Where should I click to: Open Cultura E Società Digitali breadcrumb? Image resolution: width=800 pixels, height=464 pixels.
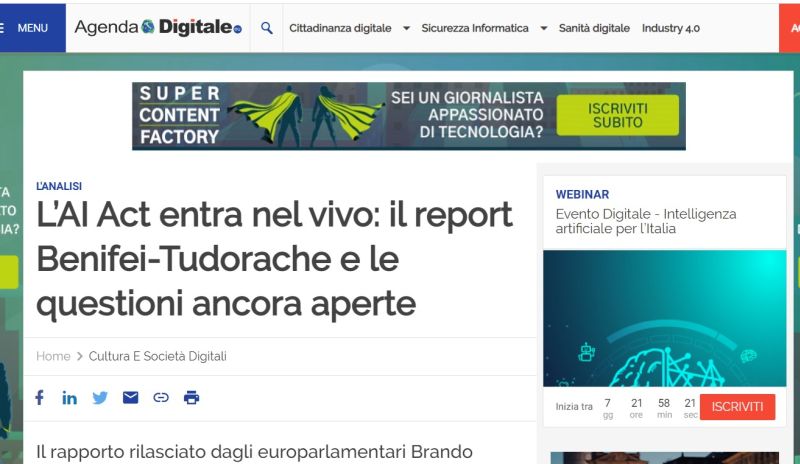pos(158,356)
